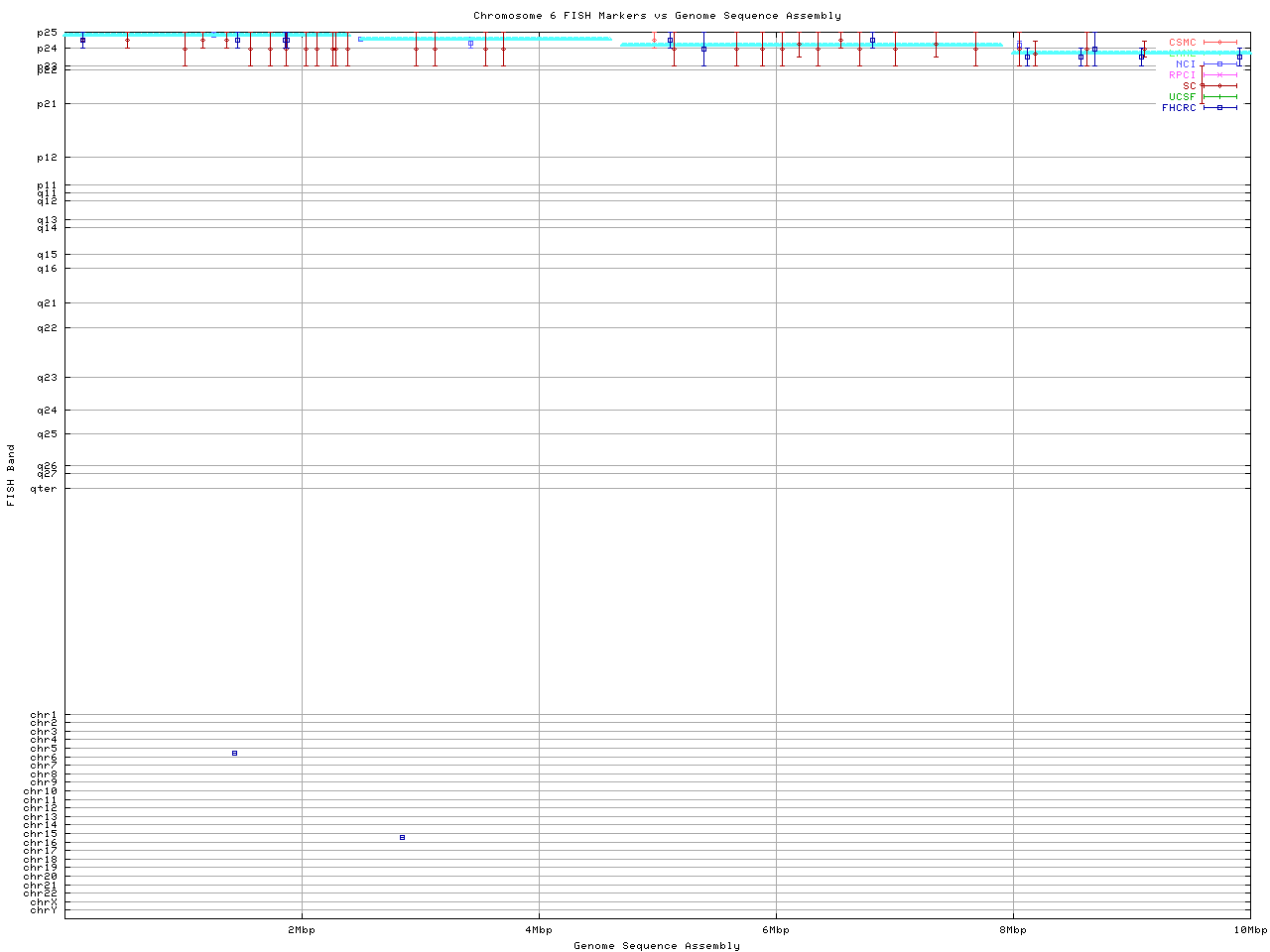This screenshot has width=1270, height=952.
Task: Click the chart title text
Action: 657,16
